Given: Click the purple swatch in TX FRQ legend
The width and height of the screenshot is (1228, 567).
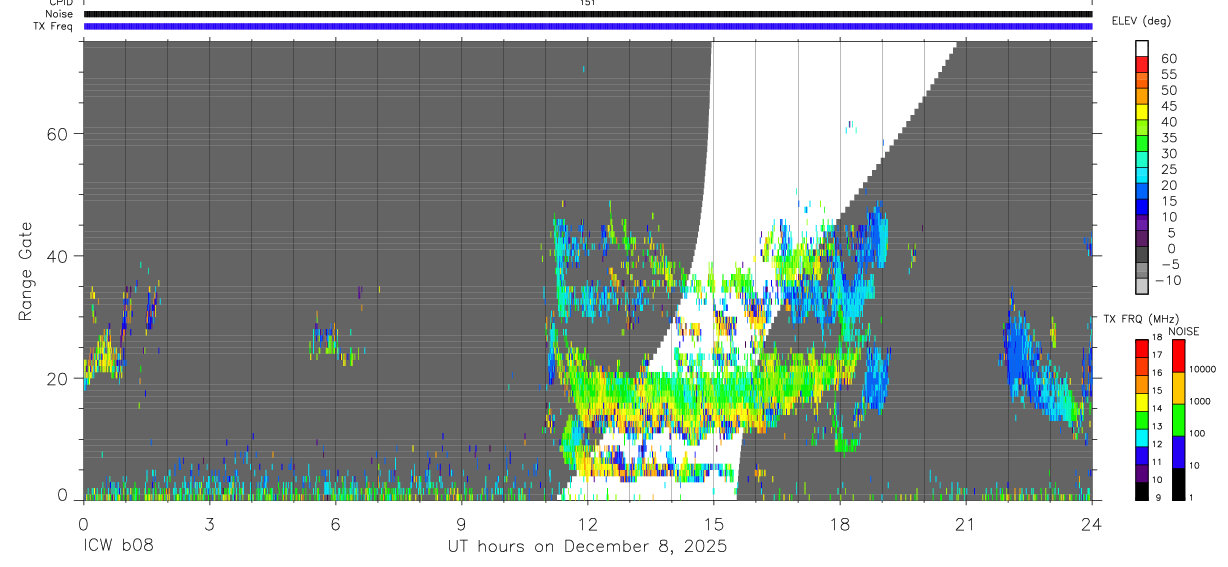Looking at the screenshot, I should coord(1142,474).
